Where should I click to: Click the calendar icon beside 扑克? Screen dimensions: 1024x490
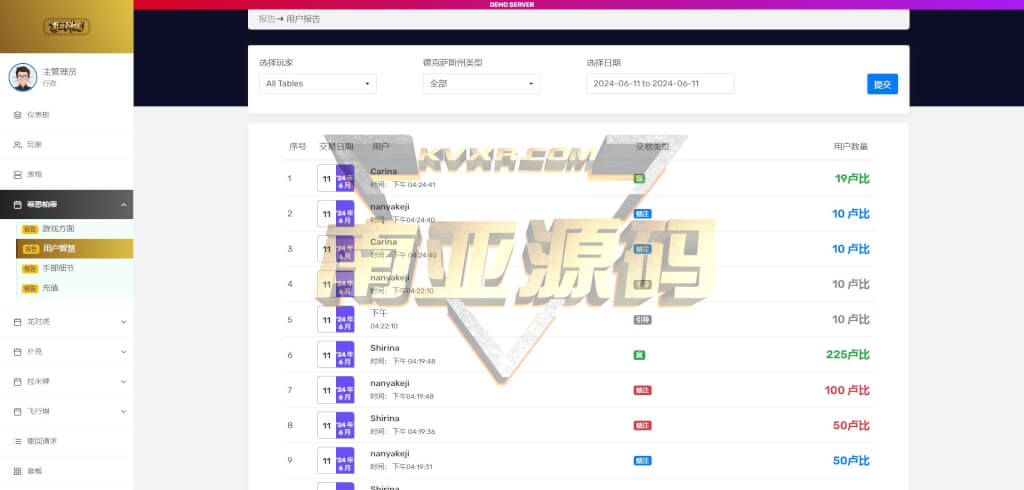[18, 351]
